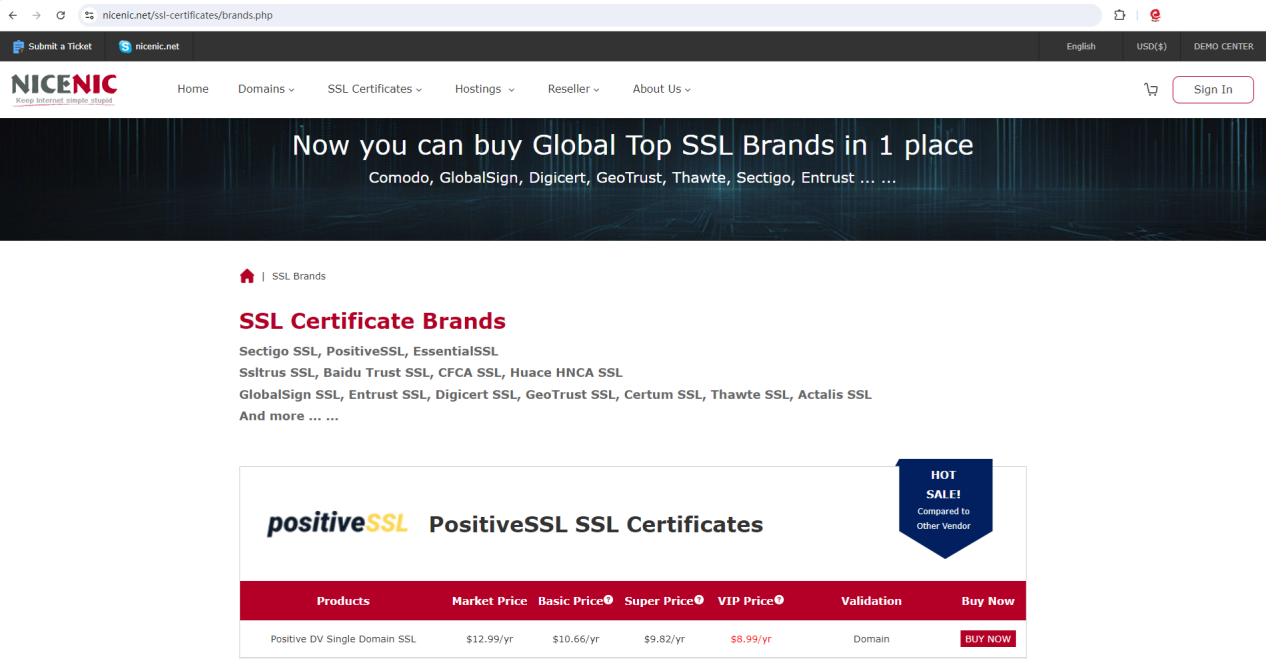1266x659 pixels.
Task: Open Skype chat via the nicenic.net icon
Action: point(123,46)
